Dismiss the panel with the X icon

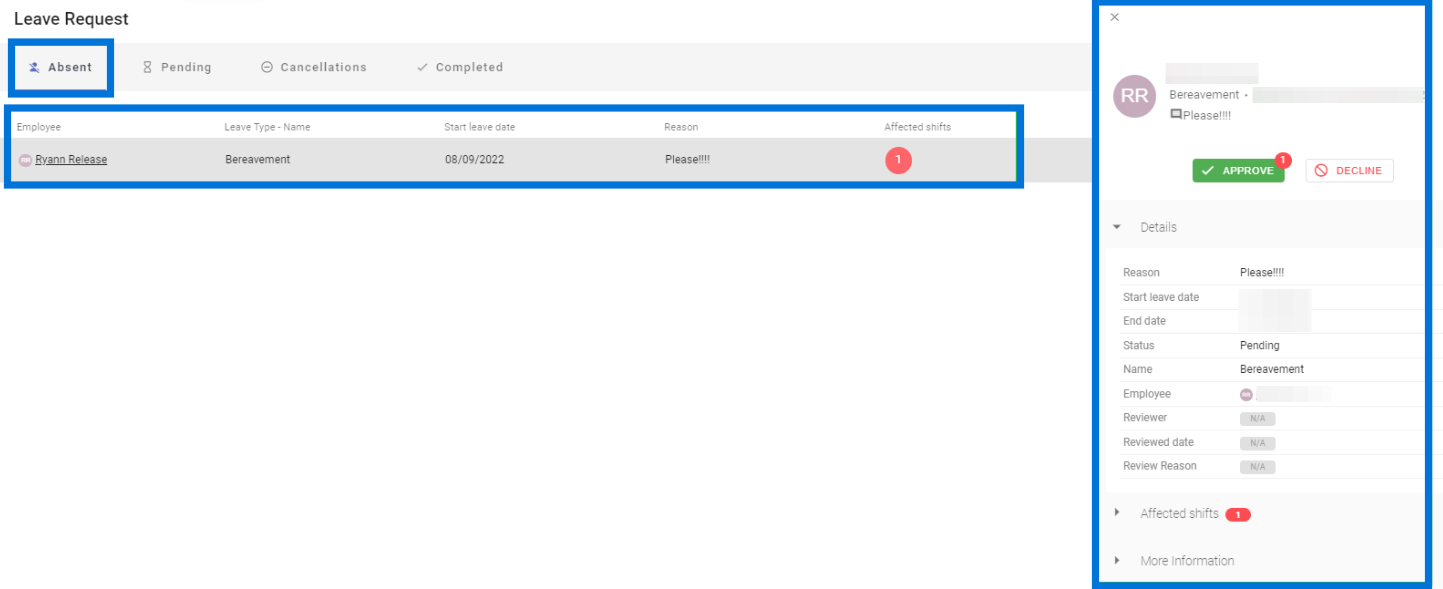1114,17
